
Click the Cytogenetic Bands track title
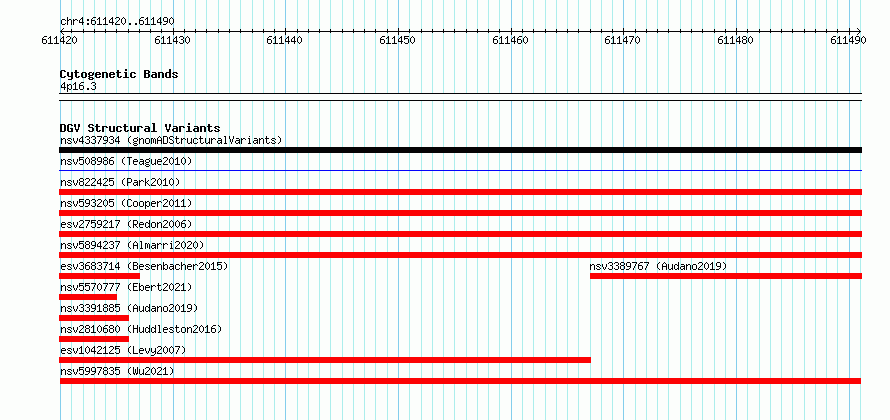pyautogui.click(x=119, y=74)
